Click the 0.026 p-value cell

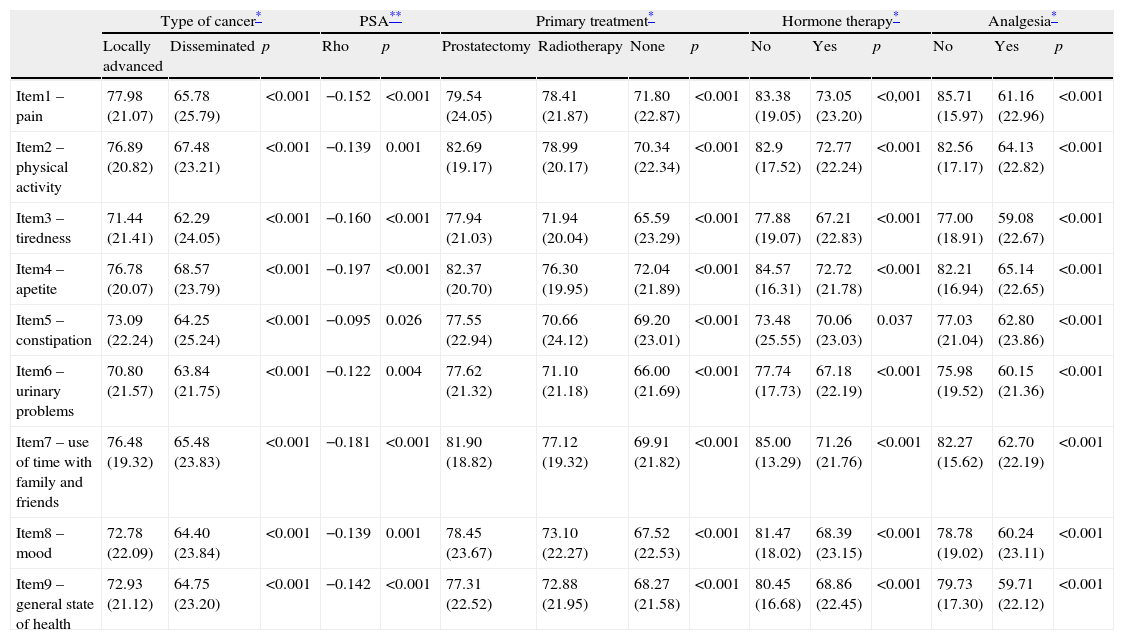(x=402, y=320)
